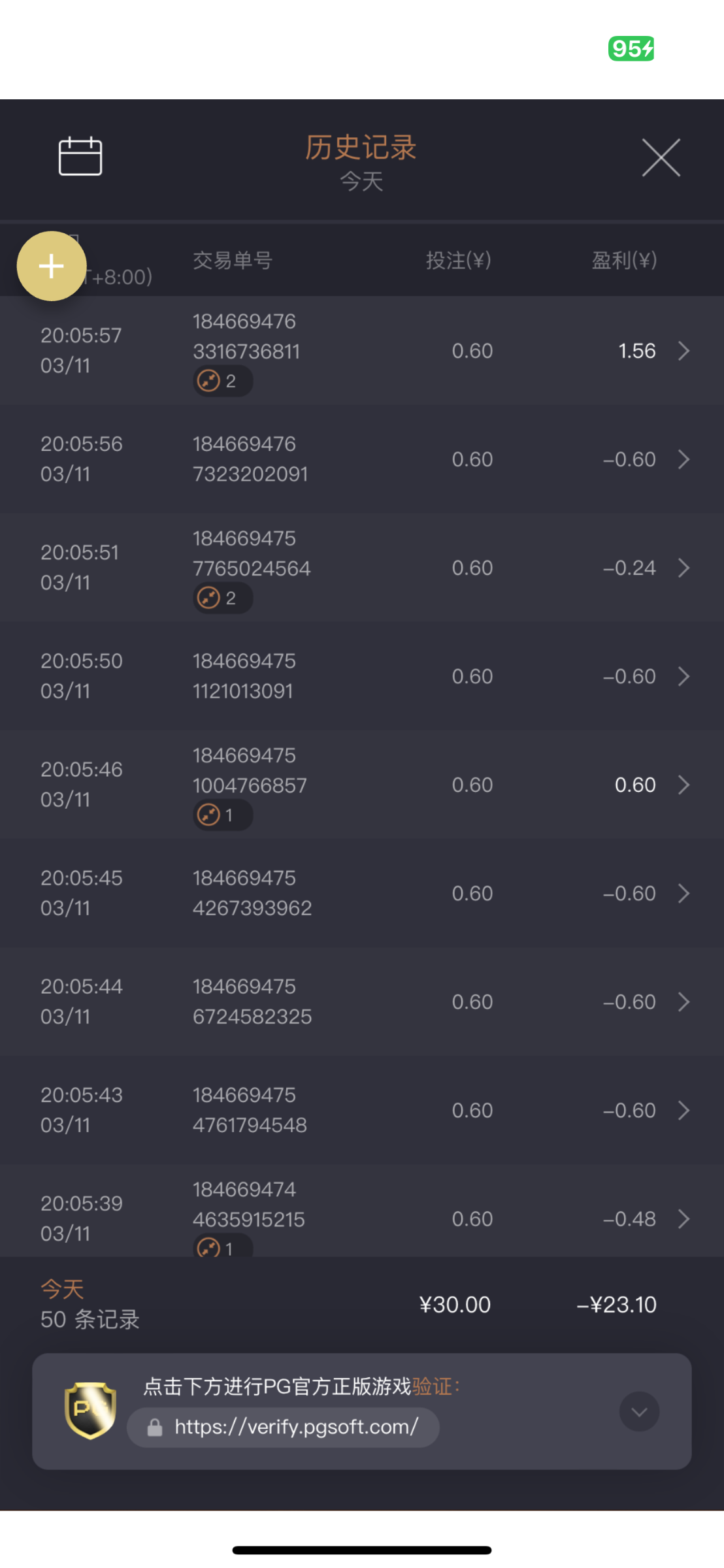The height and width of the screenshot is (1568, 724).
Task: Expand the 20:05:56 record details arrow
Action: (683, 459)
